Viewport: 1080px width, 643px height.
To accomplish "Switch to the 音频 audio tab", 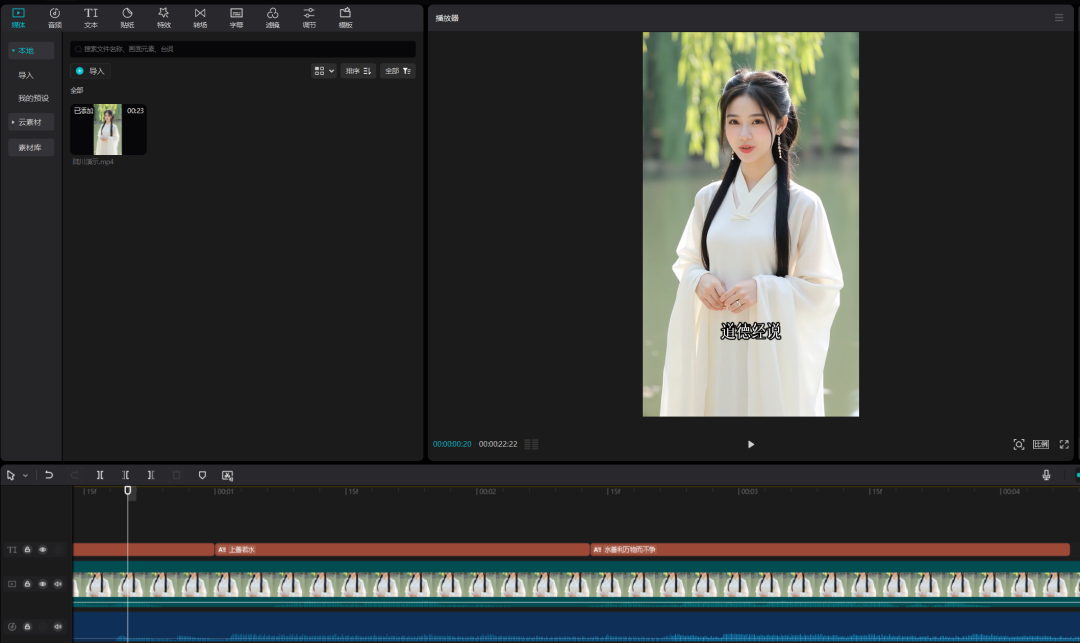I will [55, 17].
